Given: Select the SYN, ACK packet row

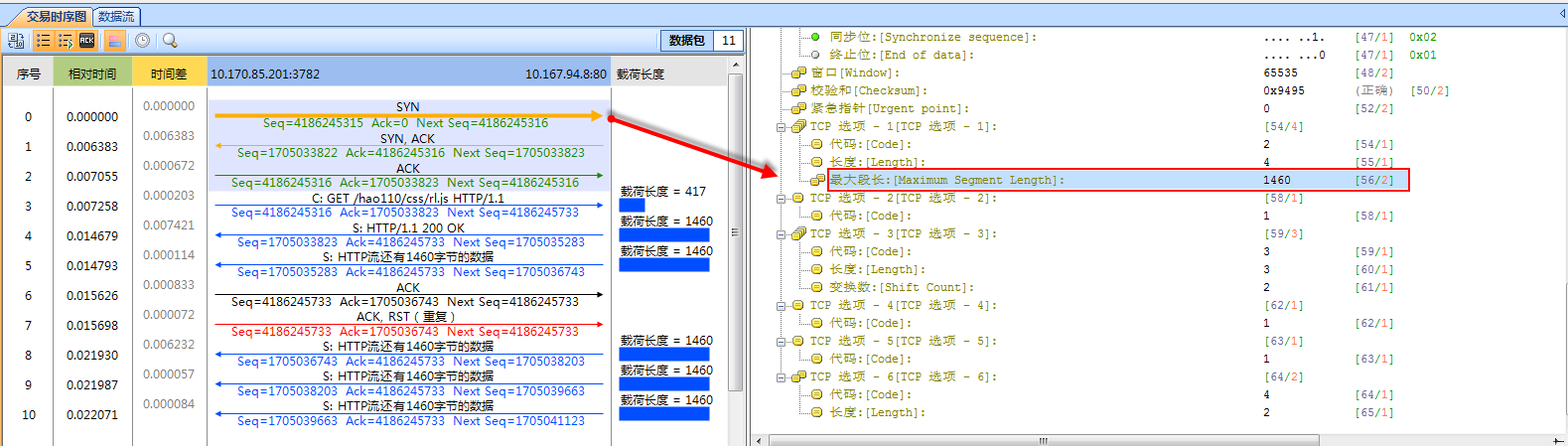Looking at the screenshot, I should (x=408, y=145).
